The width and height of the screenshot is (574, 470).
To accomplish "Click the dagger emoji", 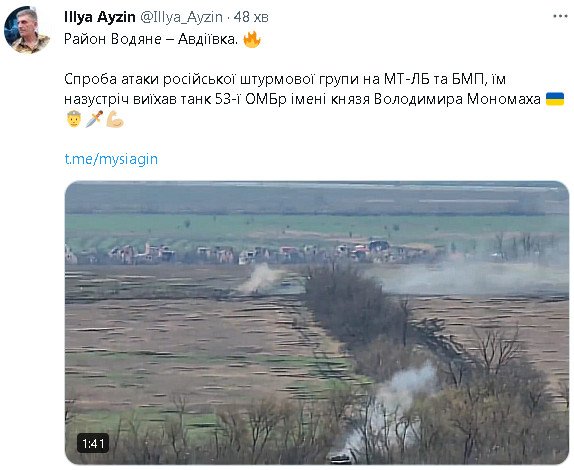I will [94, 119].
